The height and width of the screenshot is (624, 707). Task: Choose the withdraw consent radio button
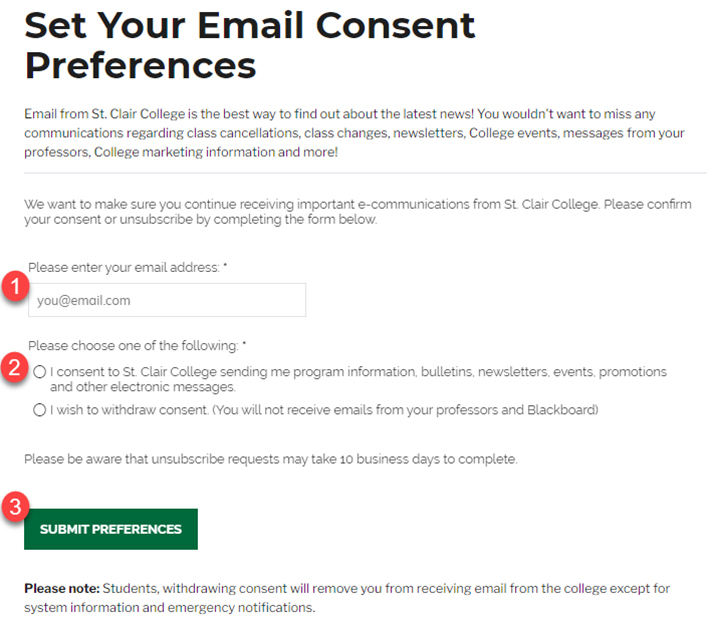(x=39, y=409)
